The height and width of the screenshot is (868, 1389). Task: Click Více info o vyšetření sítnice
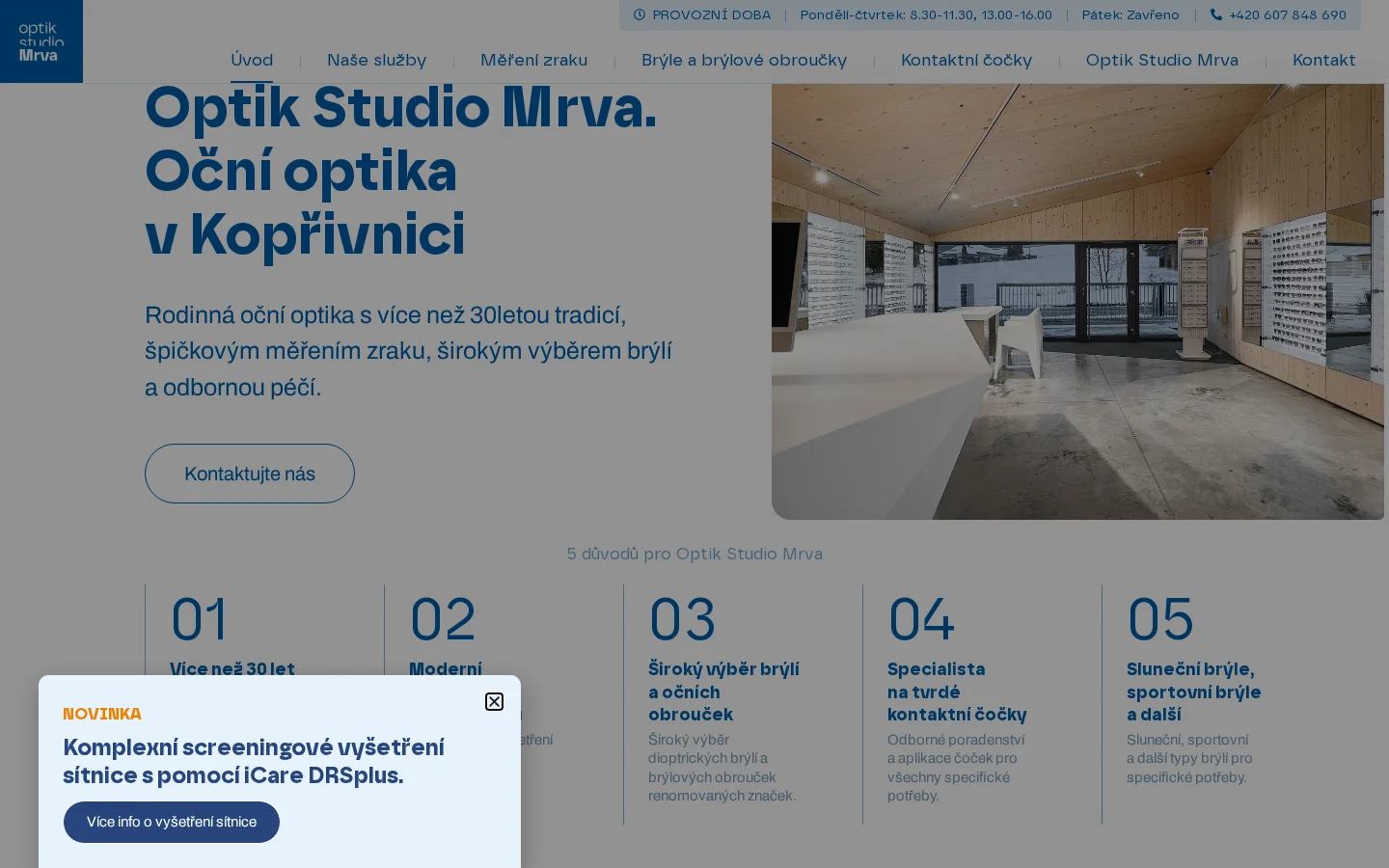172,822
